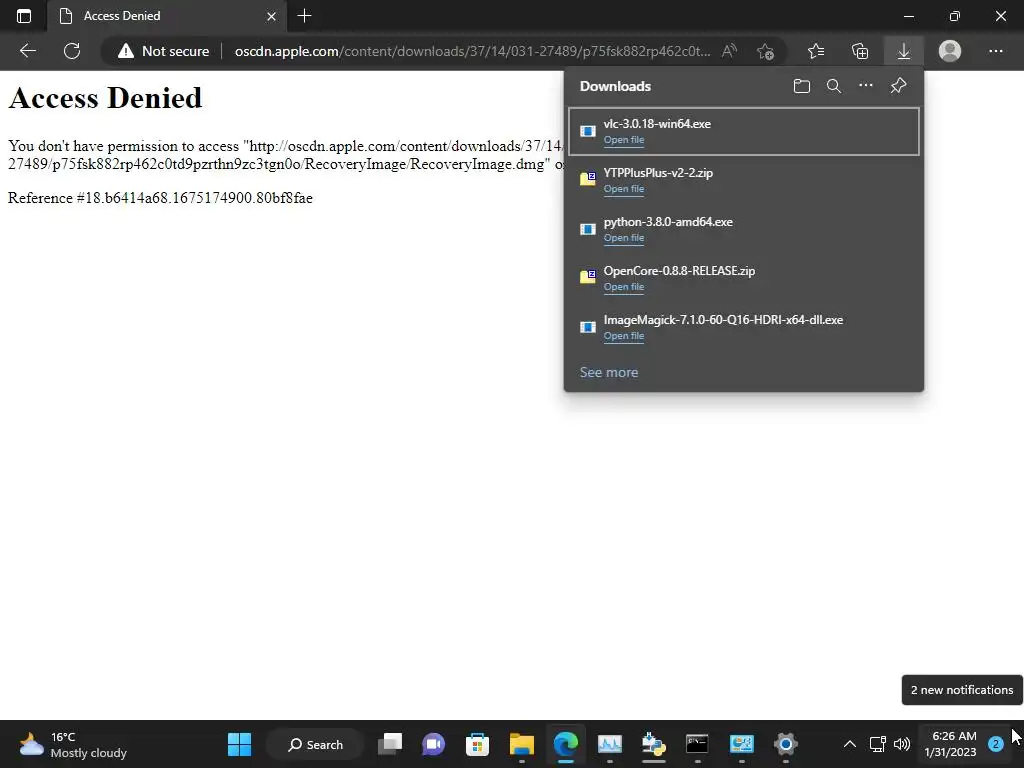
Task: Open file link for OpenCore-0.8.8-RELEASE.zip
Action: click(624, 287)
